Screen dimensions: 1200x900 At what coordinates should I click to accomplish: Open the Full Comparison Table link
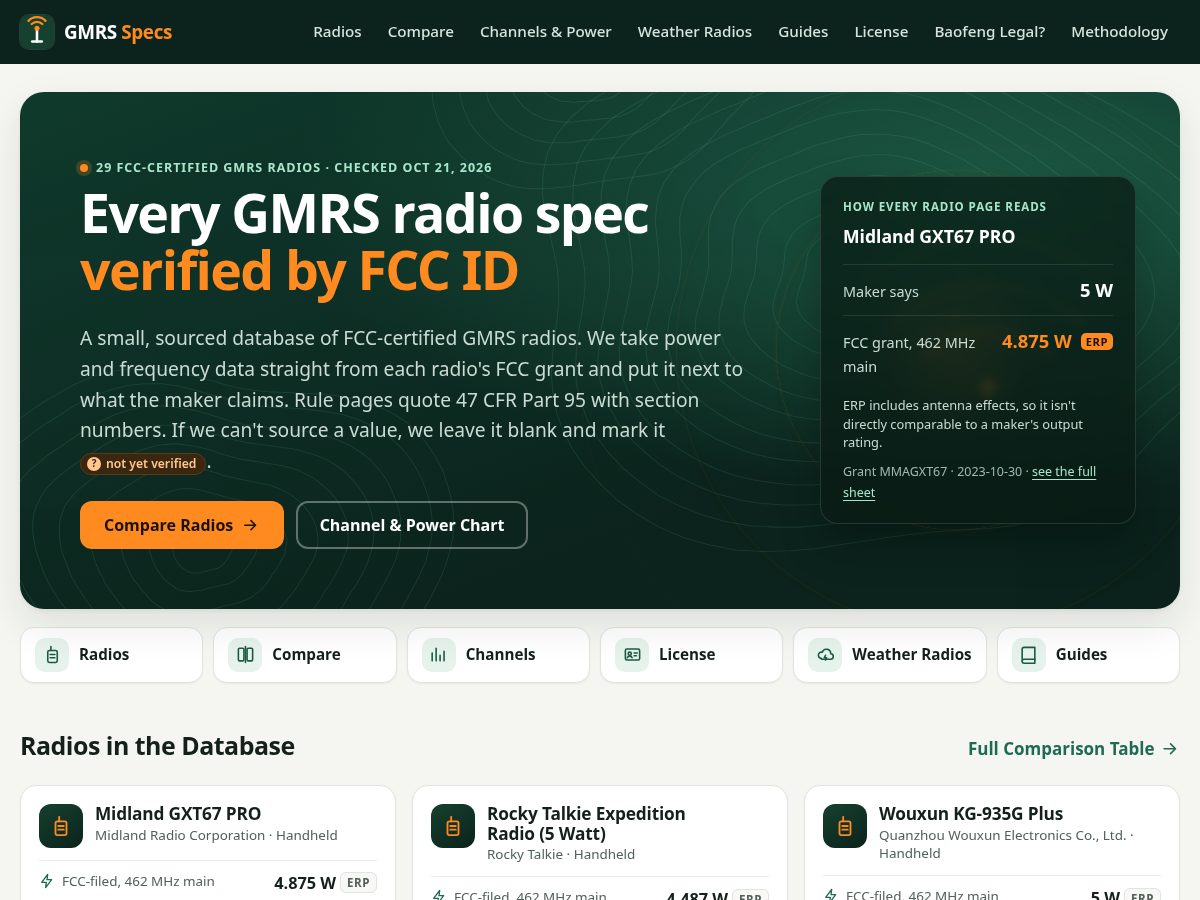1073,749
